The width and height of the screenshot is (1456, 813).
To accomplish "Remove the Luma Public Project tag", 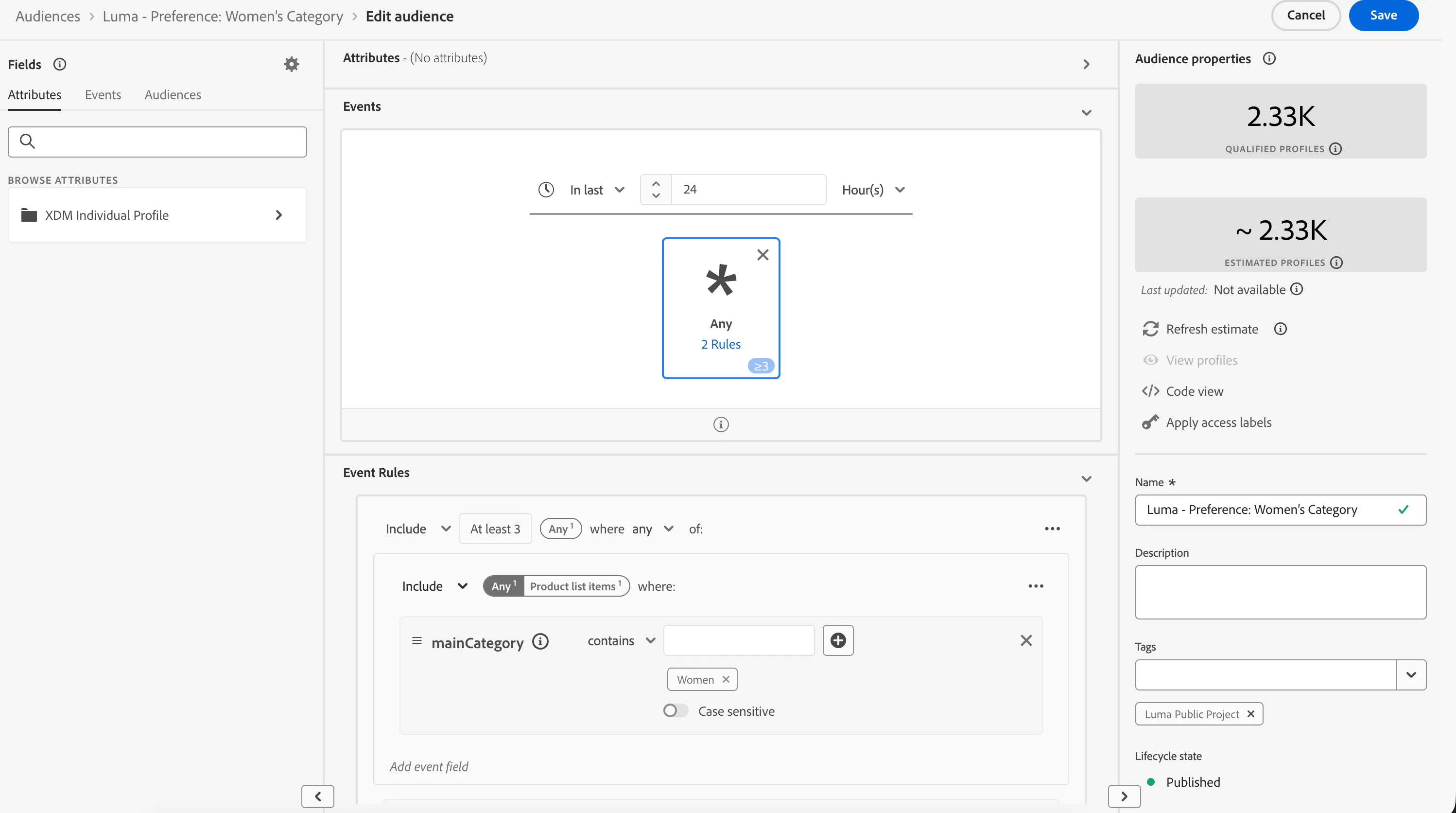I will coord(1251,714).
